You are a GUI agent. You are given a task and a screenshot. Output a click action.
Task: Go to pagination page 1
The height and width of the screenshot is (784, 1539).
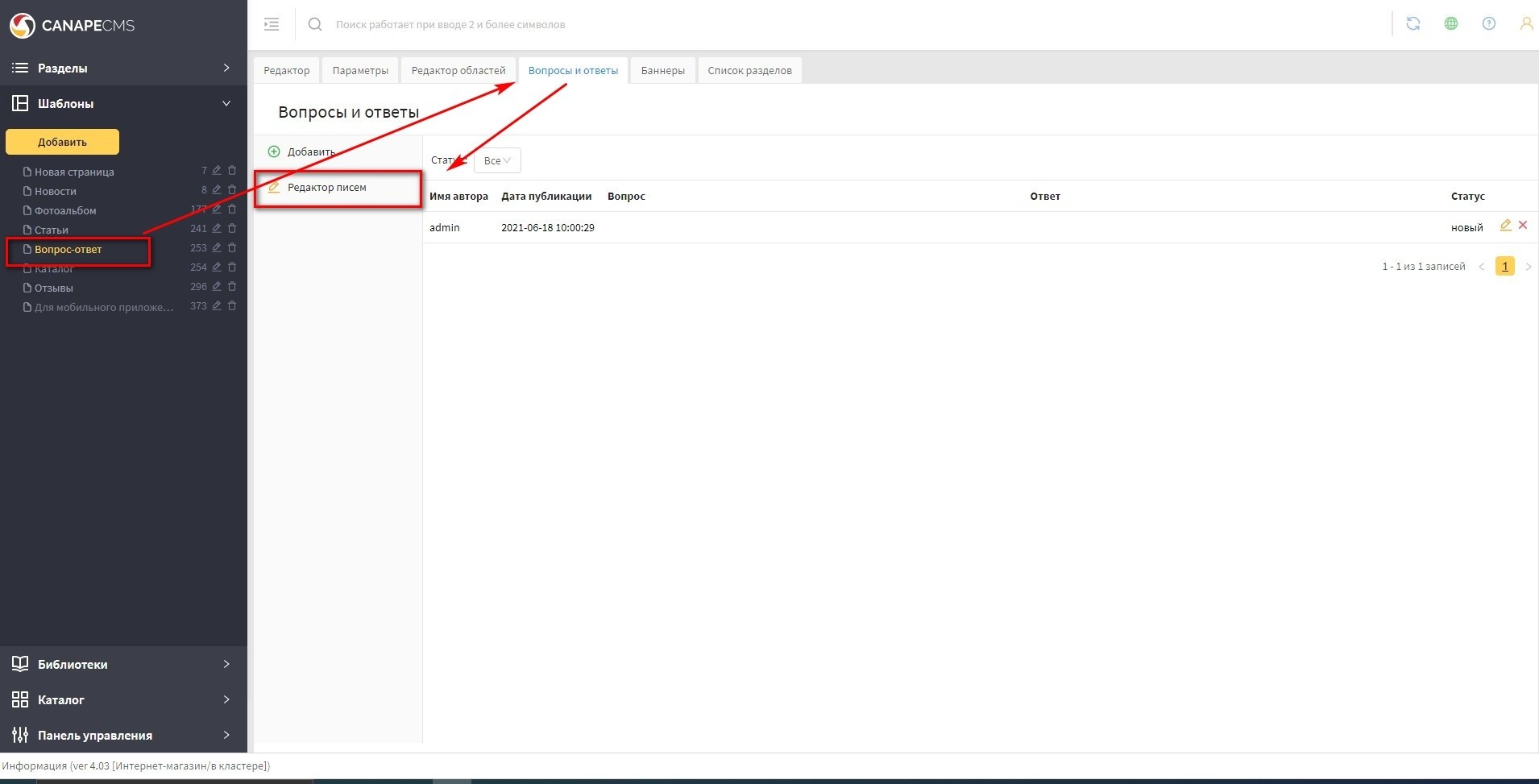coord(1504,267)
